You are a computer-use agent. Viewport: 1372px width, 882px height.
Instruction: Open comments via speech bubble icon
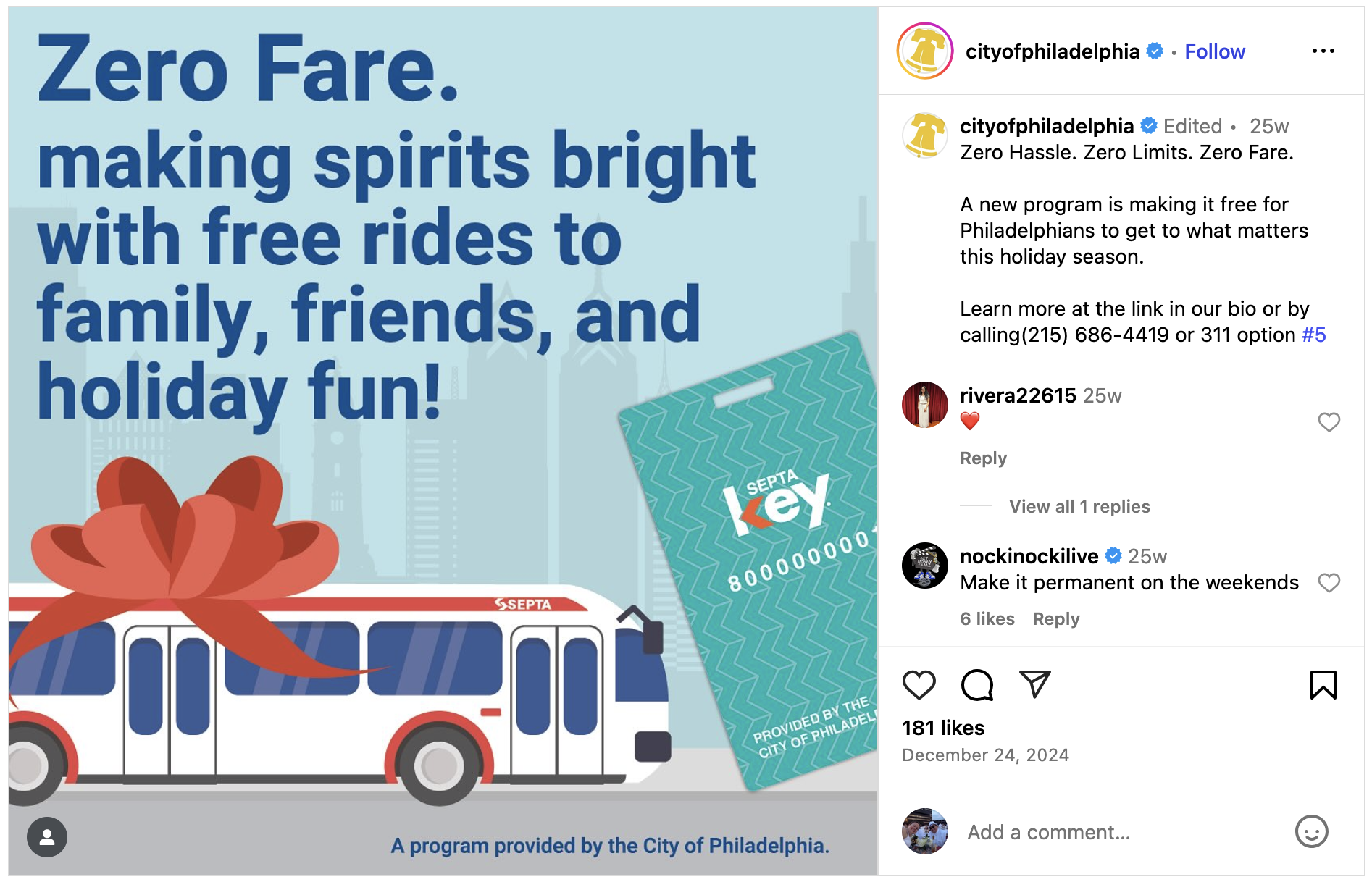976,684
